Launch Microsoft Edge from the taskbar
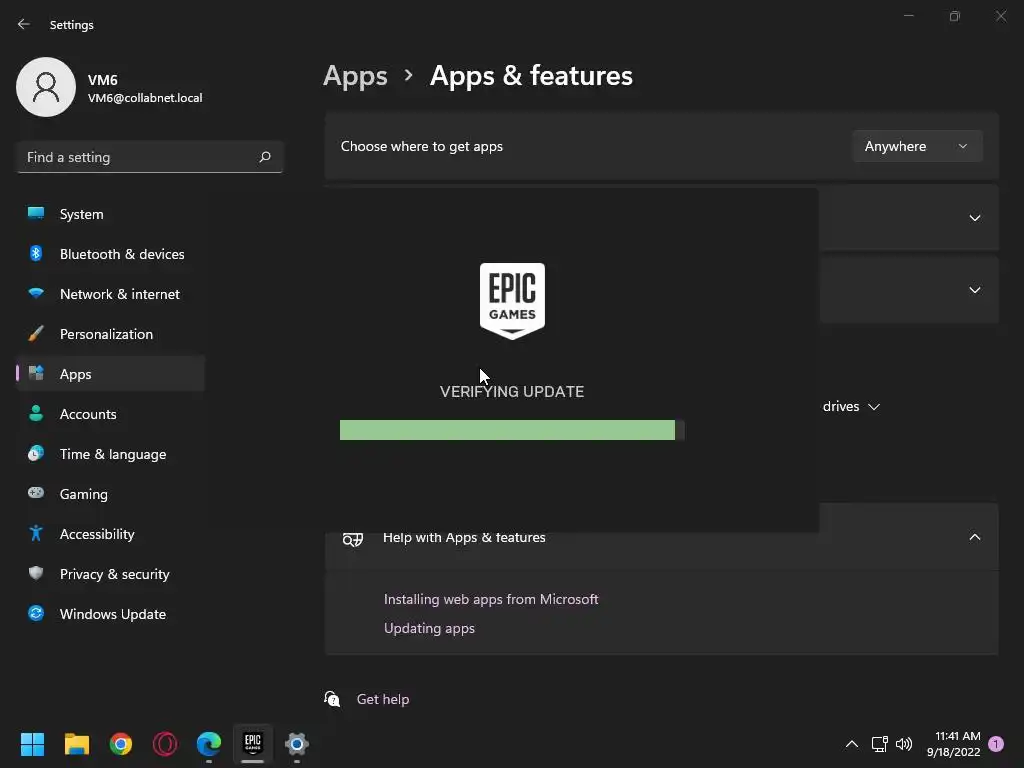 tap(209, 744)
